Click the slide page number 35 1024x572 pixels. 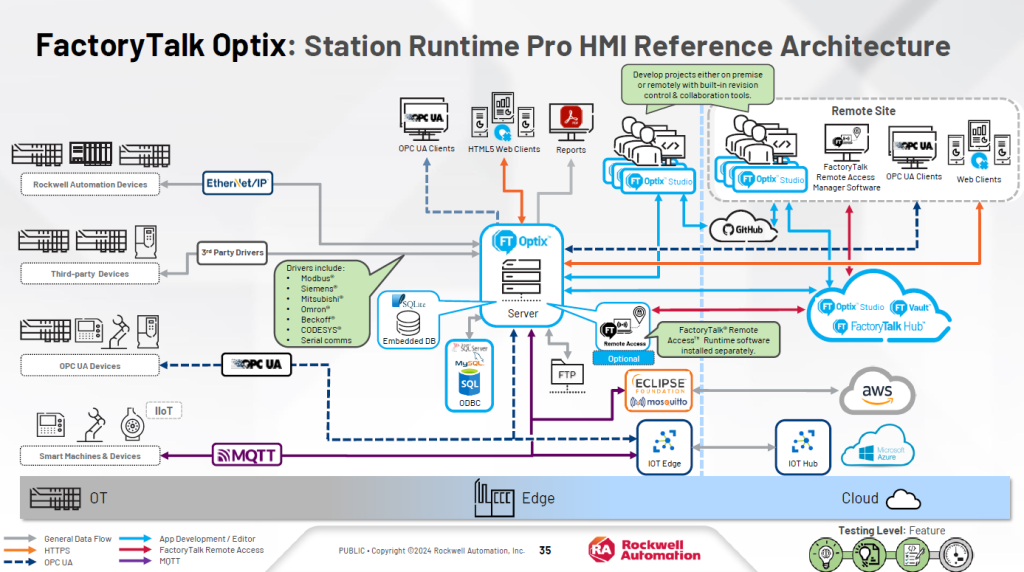tap(545, 550)
